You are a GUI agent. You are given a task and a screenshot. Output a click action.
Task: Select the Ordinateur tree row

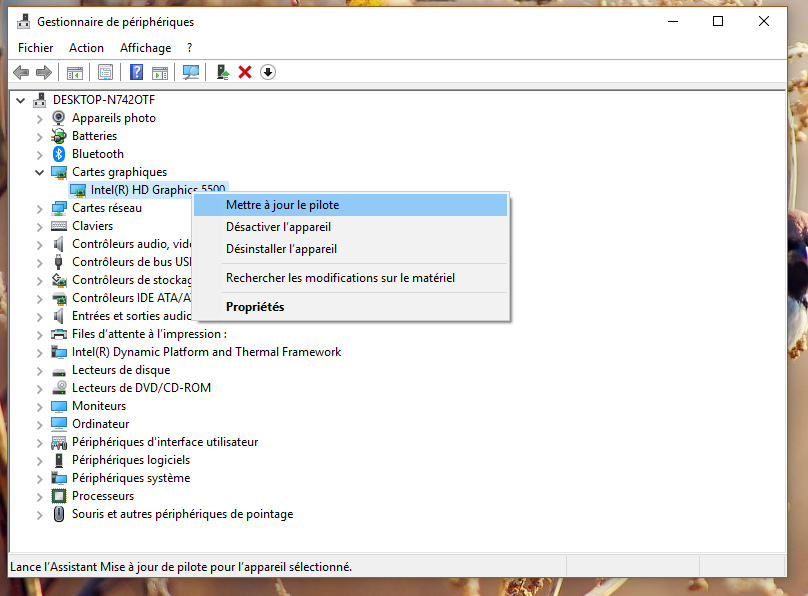[100, 424]
